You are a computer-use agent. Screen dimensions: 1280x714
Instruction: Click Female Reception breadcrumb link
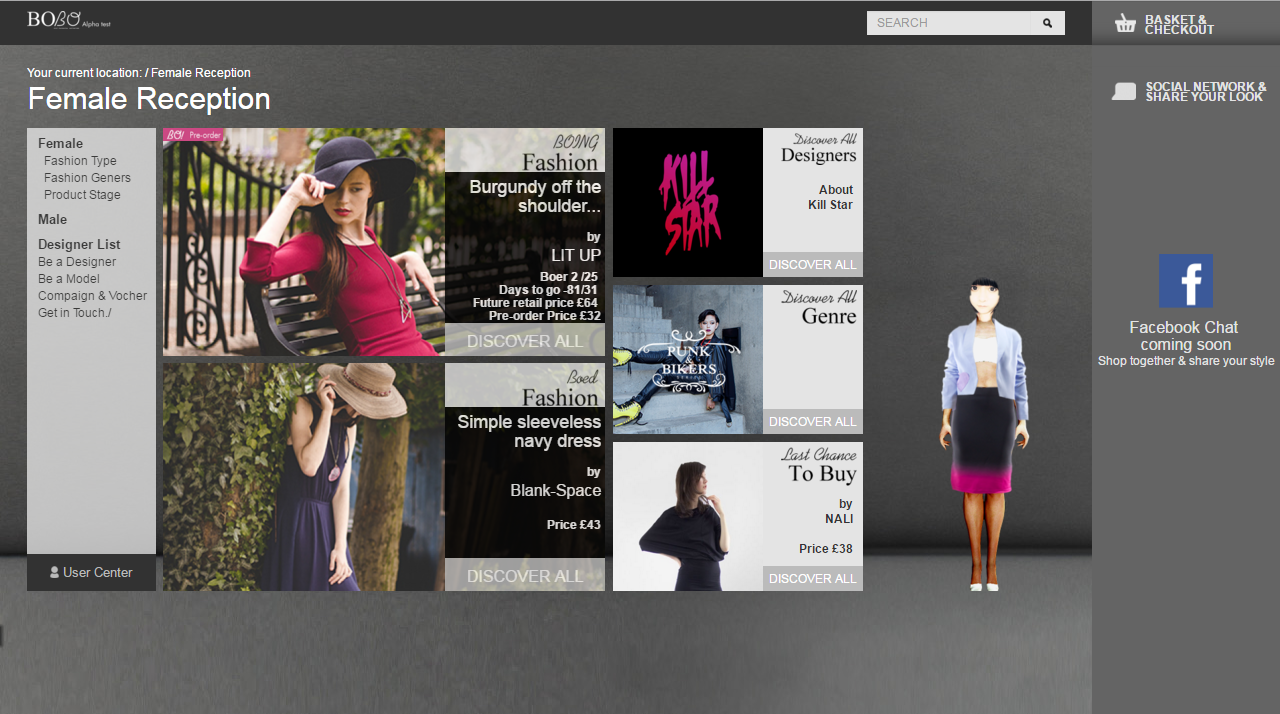tap(201, 73)
